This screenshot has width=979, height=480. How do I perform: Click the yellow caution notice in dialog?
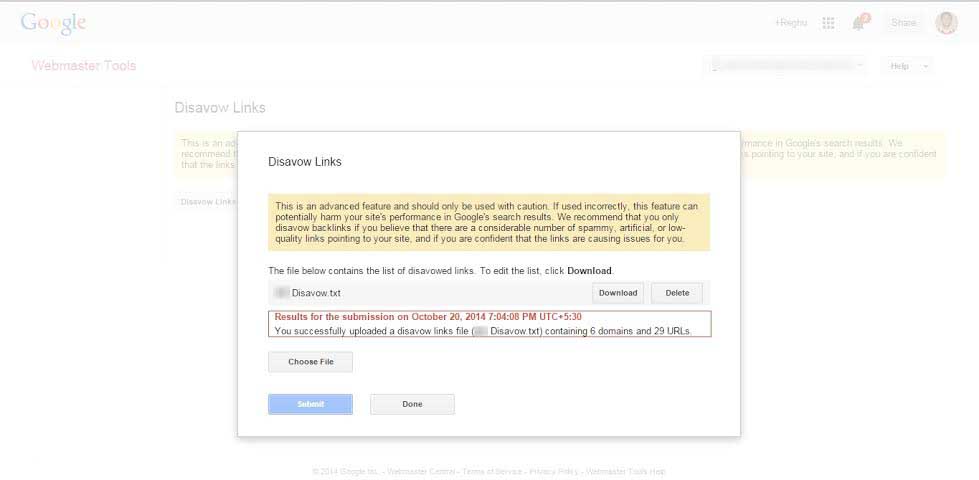489,222
